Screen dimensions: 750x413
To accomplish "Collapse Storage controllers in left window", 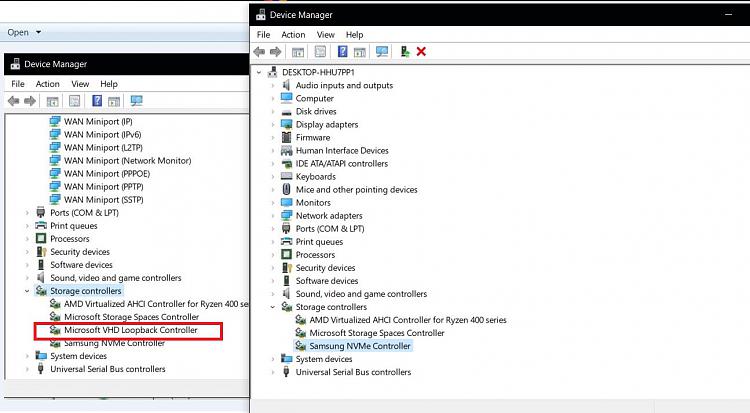I will tap(27, 291).
